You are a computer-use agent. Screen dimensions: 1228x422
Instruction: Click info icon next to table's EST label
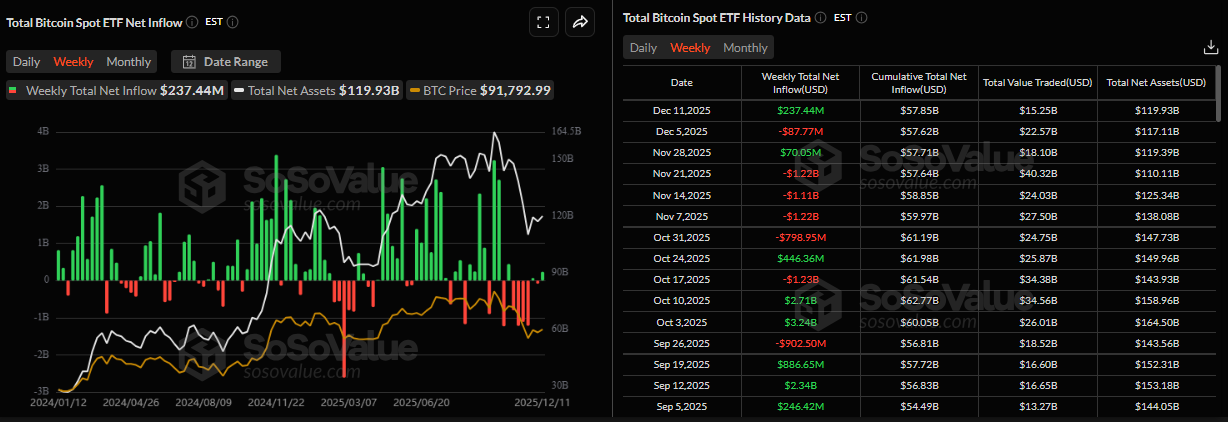[x=862, y=18]
